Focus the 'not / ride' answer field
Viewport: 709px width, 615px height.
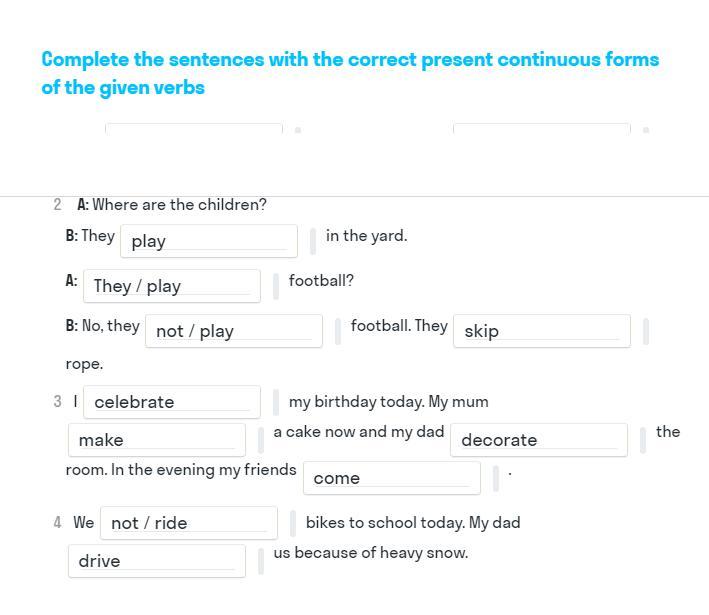pos(188,523)
